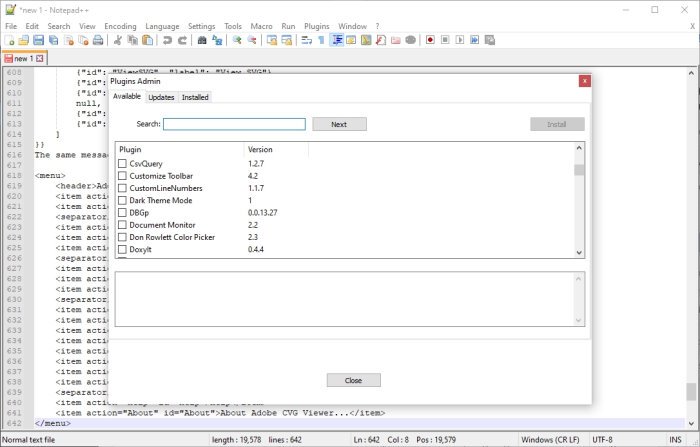Click the Show all characters pilcrow icon
Screen dimensions: 700x447
tap(321, 40)
